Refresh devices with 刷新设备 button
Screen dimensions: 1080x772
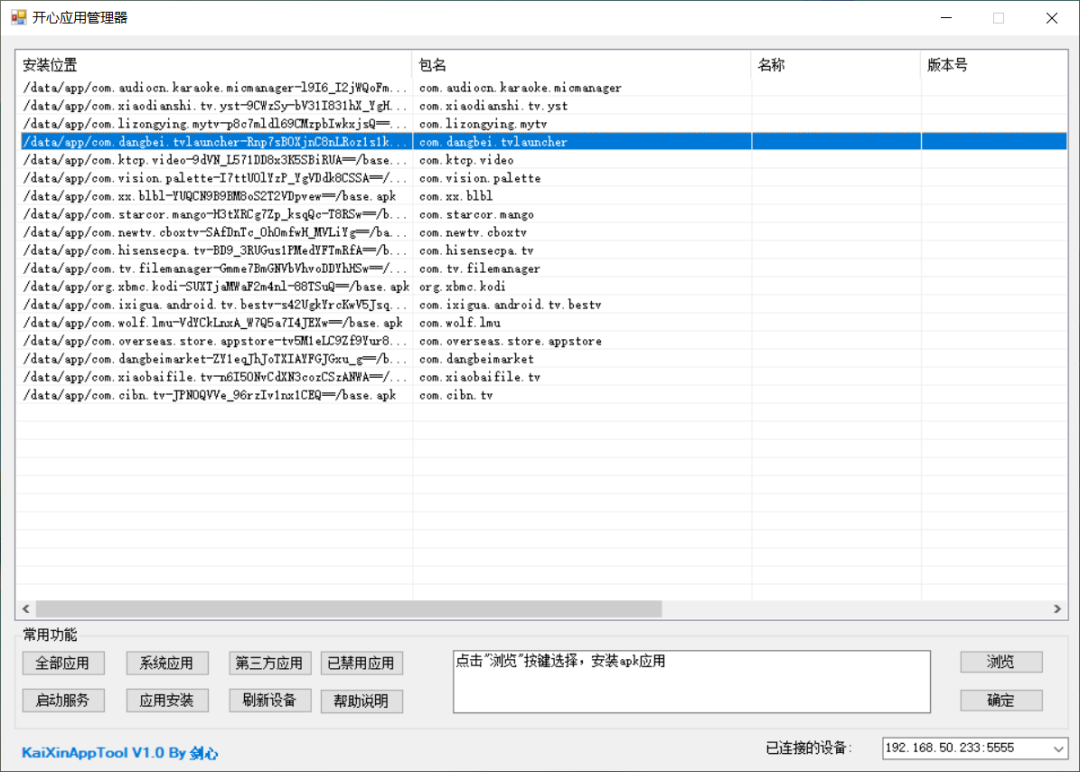coord(269,700)
